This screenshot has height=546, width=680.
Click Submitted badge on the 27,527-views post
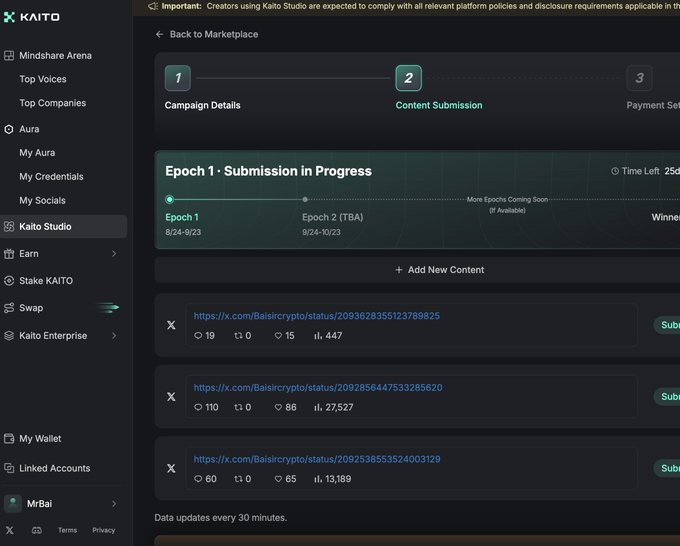[667, 396]
